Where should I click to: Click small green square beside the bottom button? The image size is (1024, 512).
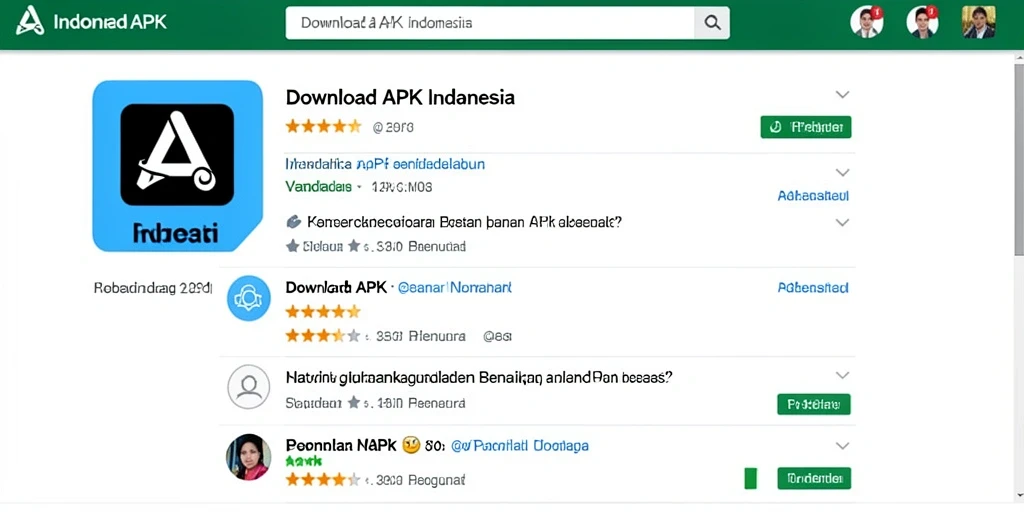750,478
